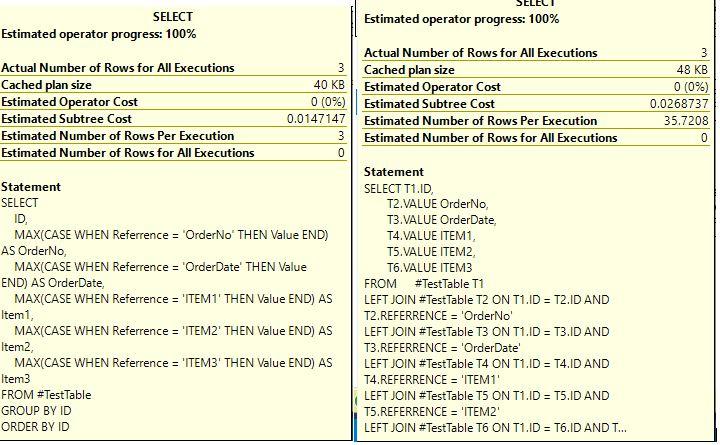This screenshot has width=720, height=445.
Task: Click the 'Cached plan size' label beside 40 KB
Action: pyautogui.click(x=46, y=85)
